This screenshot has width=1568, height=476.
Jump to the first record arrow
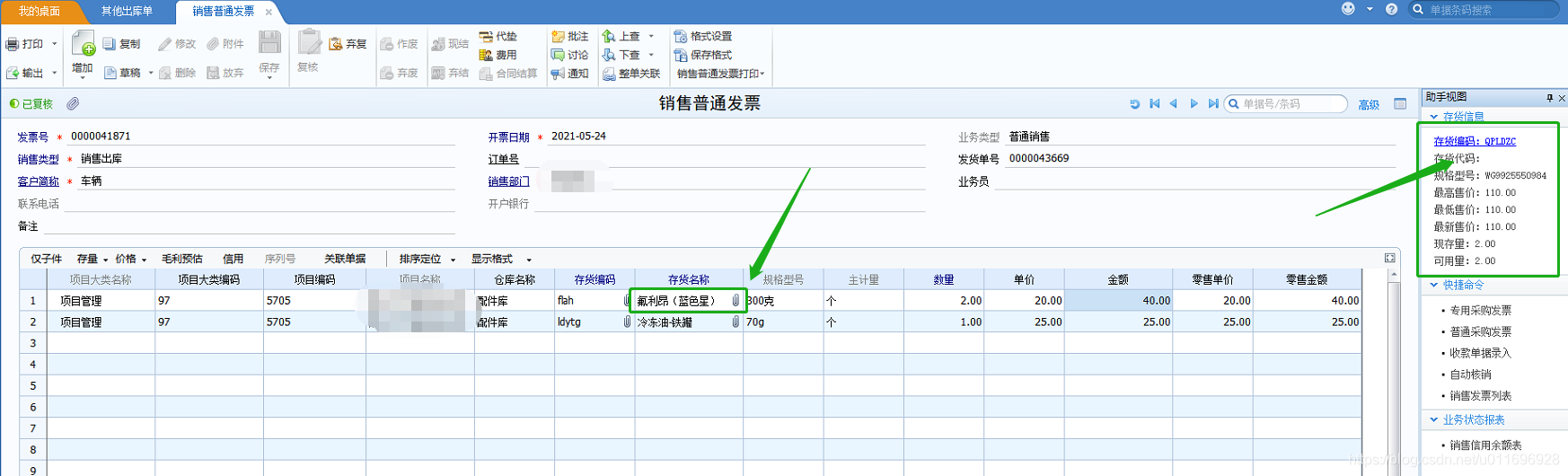coord(1155,104)
